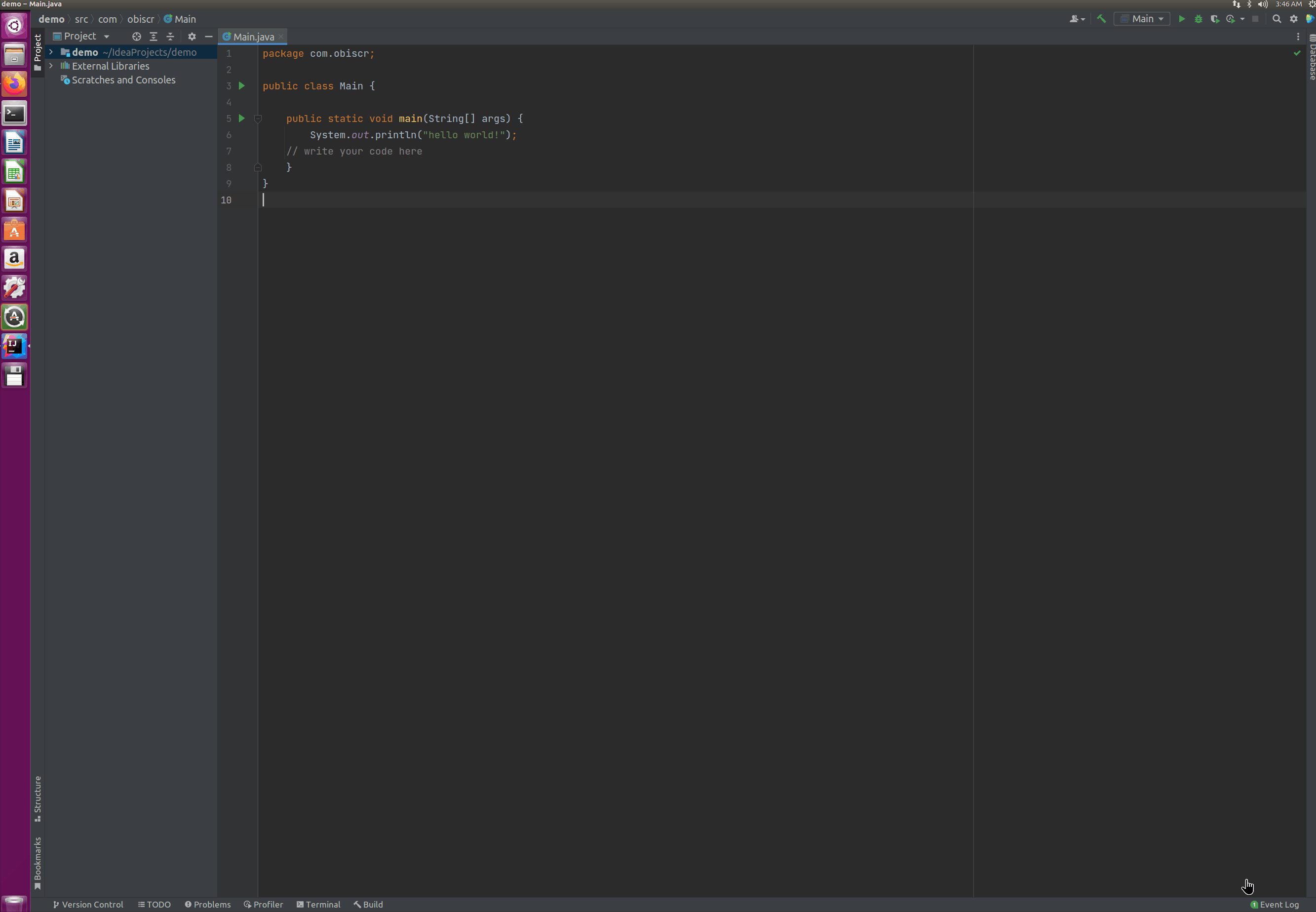Open the Build tab in bottom bar
Screen dimensions: 1316x912
[371, 904]
